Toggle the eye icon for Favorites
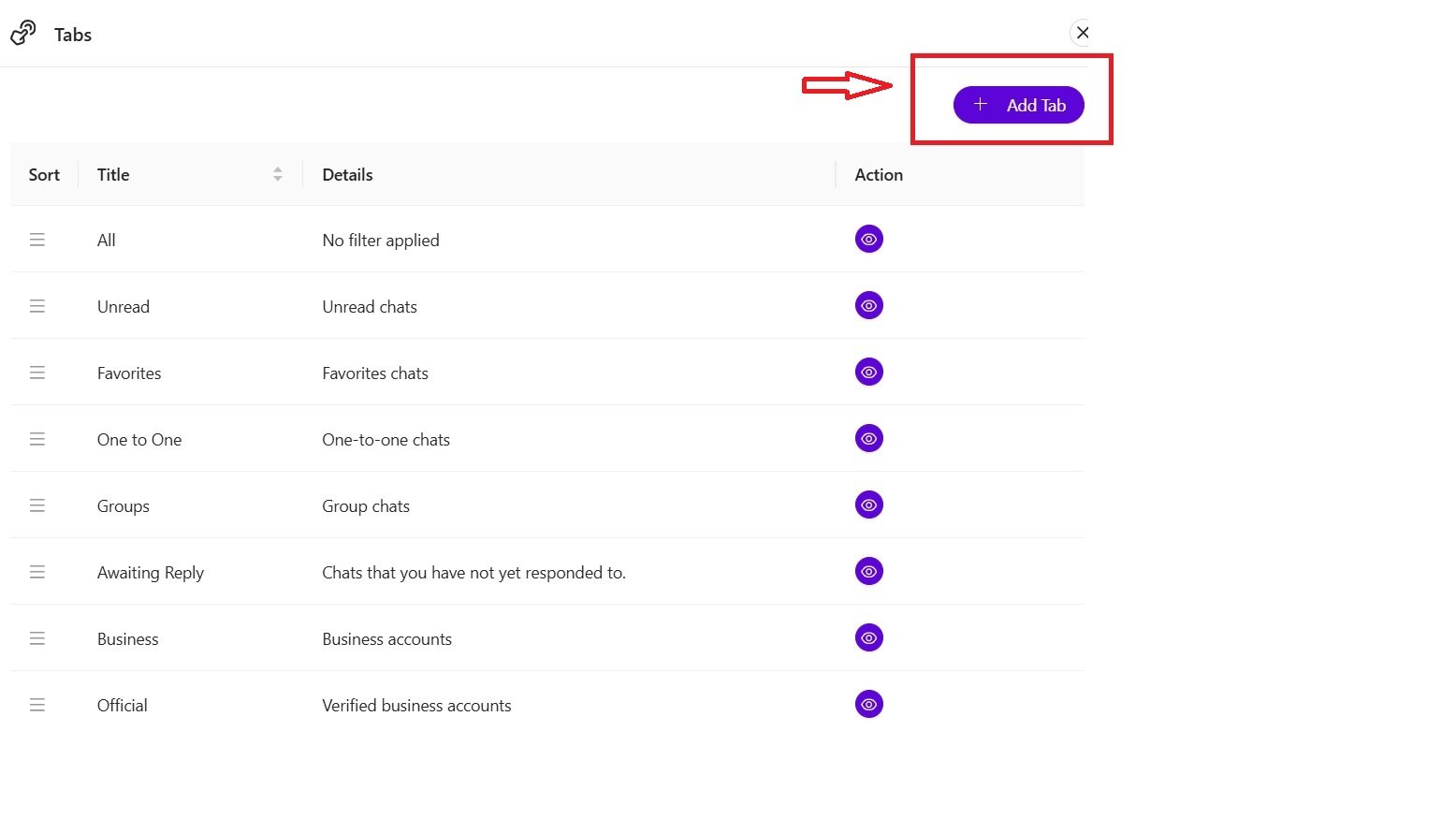Viewport: 1456px width, 819px height. [868, 372]
